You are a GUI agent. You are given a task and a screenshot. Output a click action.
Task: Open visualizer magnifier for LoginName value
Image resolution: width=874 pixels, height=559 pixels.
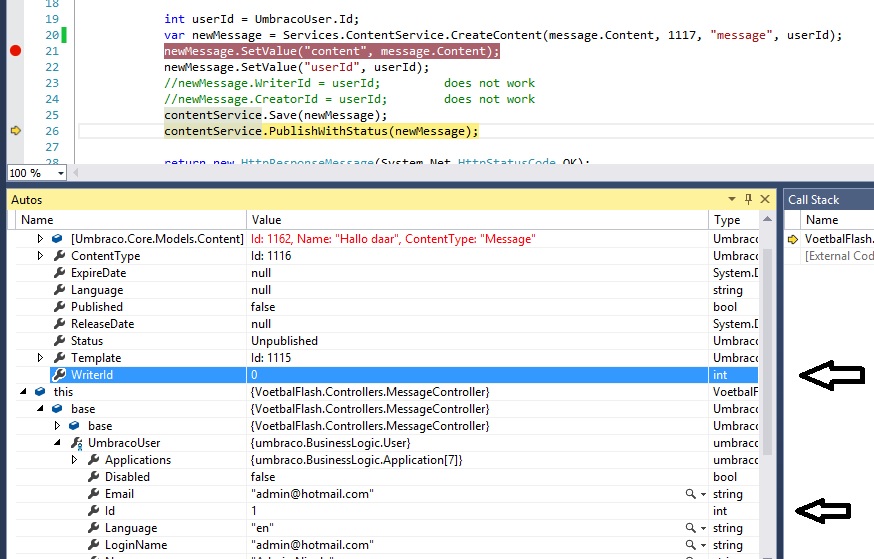pyautogui.click(x=691, y=545)
